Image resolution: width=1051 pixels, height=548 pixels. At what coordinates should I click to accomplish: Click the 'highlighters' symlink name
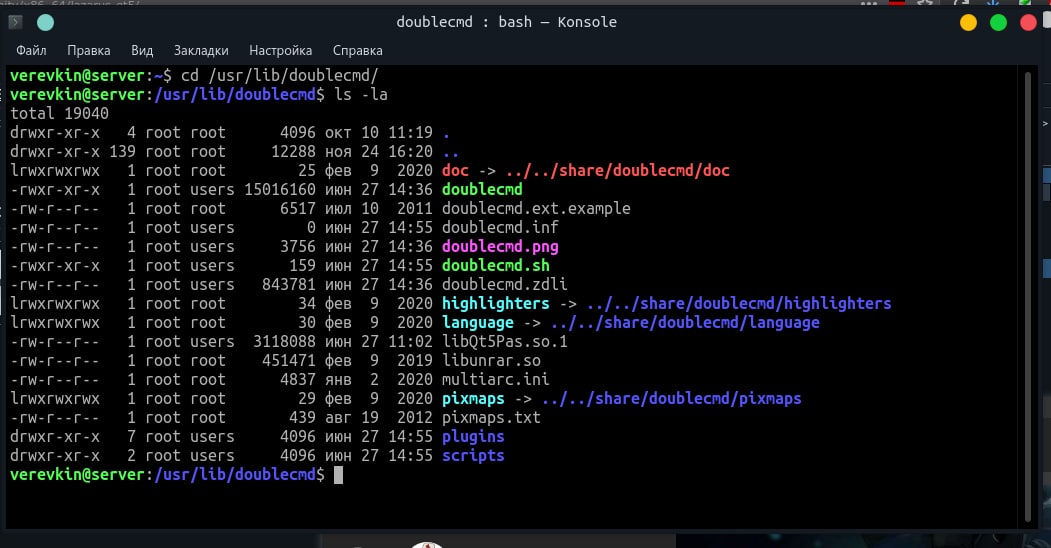pyautogui.click(x=495, y=303)
